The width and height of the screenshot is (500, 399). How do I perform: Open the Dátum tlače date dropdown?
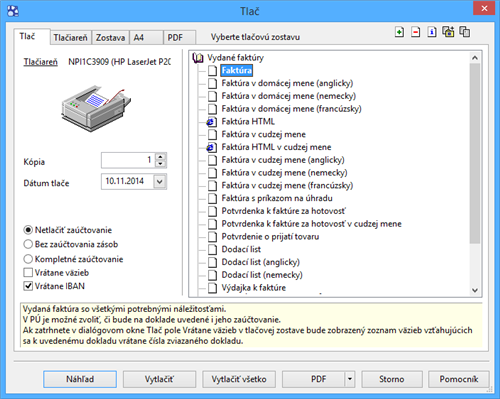pos(160,182)
